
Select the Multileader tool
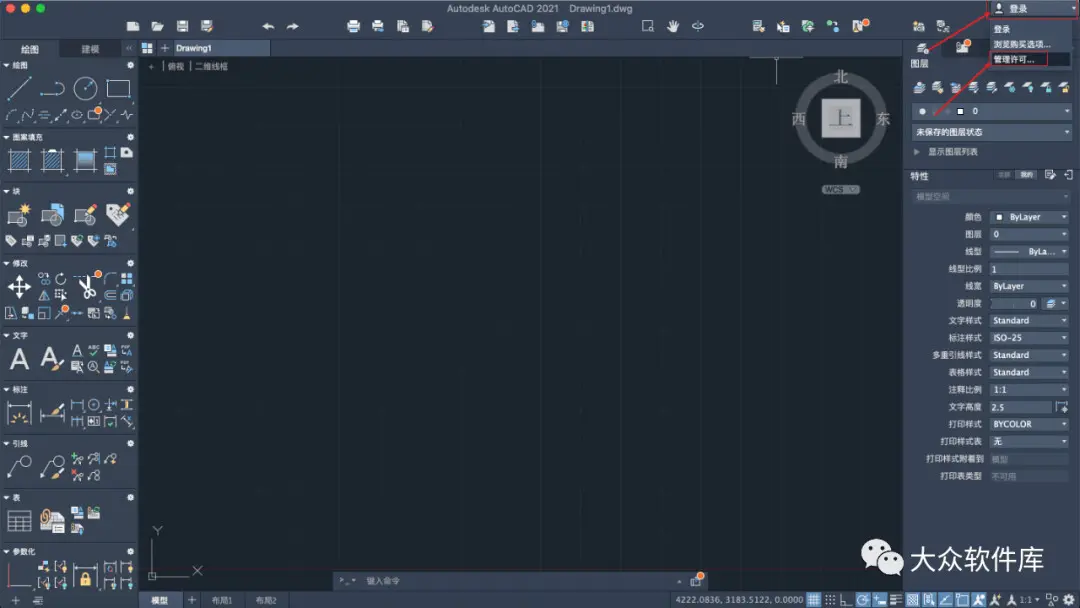point(19,467)
